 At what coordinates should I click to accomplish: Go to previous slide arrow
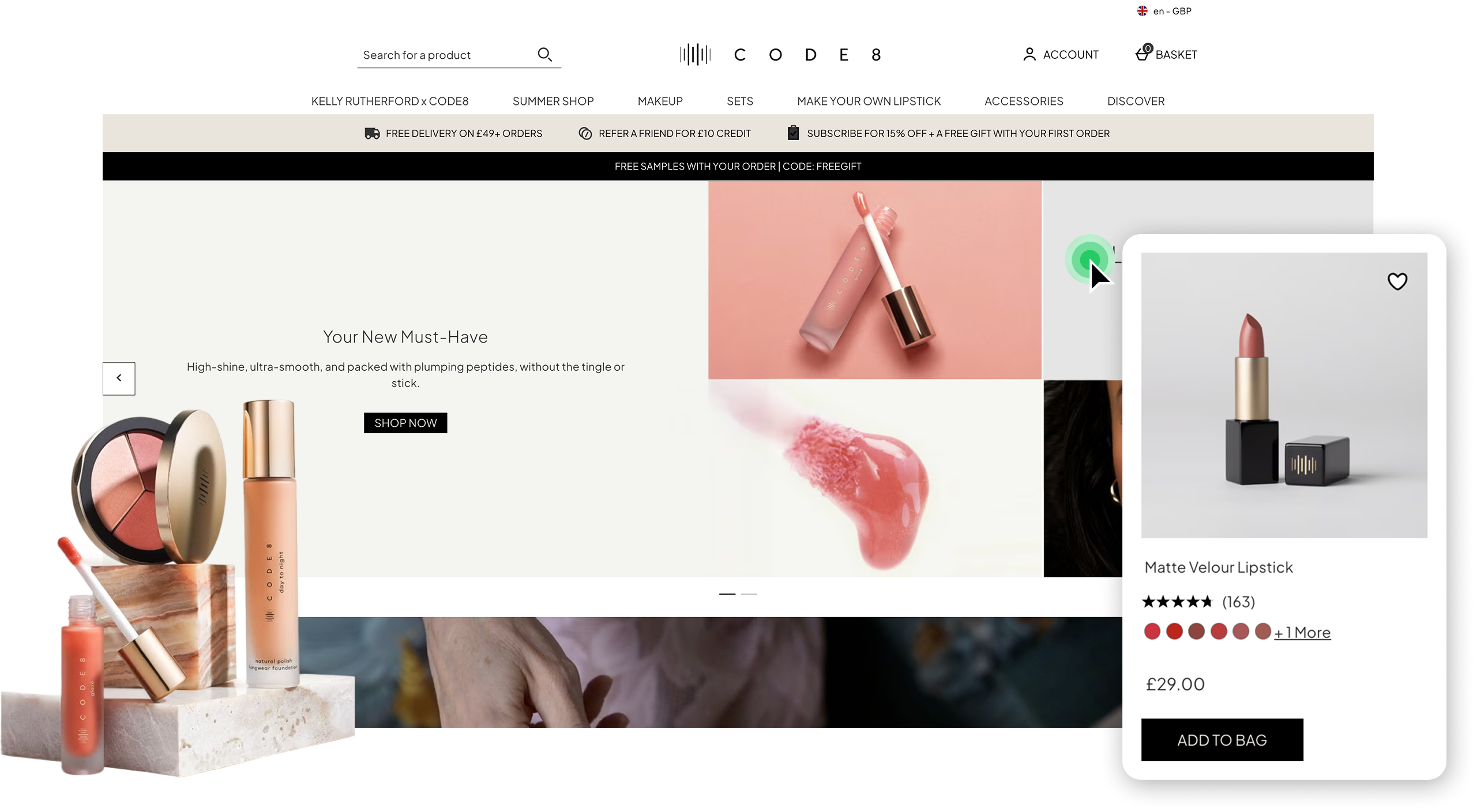119,378
